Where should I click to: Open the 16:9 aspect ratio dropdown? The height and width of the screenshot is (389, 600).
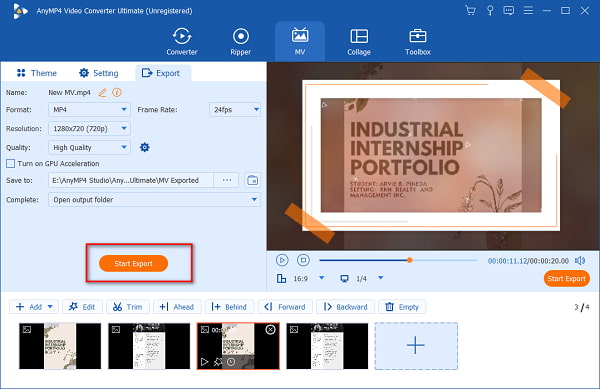[x=321, y=278]
